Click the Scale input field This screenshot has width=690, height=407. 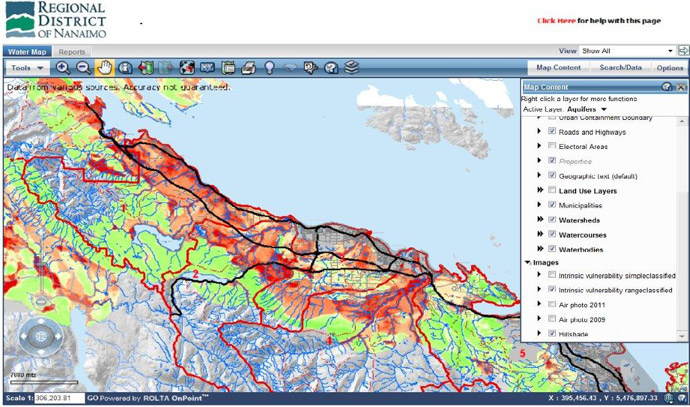tap(58, 398)
